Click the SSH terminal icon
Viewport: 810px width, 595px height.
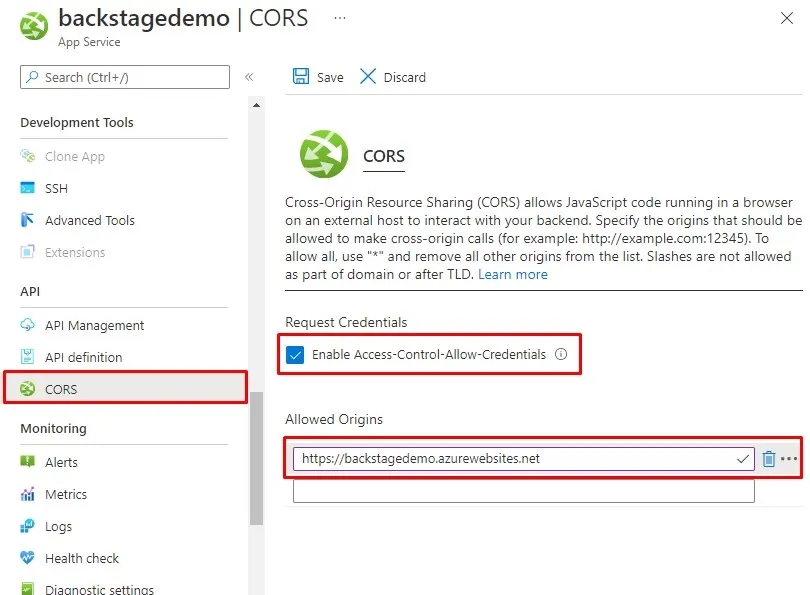tap(27, 187)
